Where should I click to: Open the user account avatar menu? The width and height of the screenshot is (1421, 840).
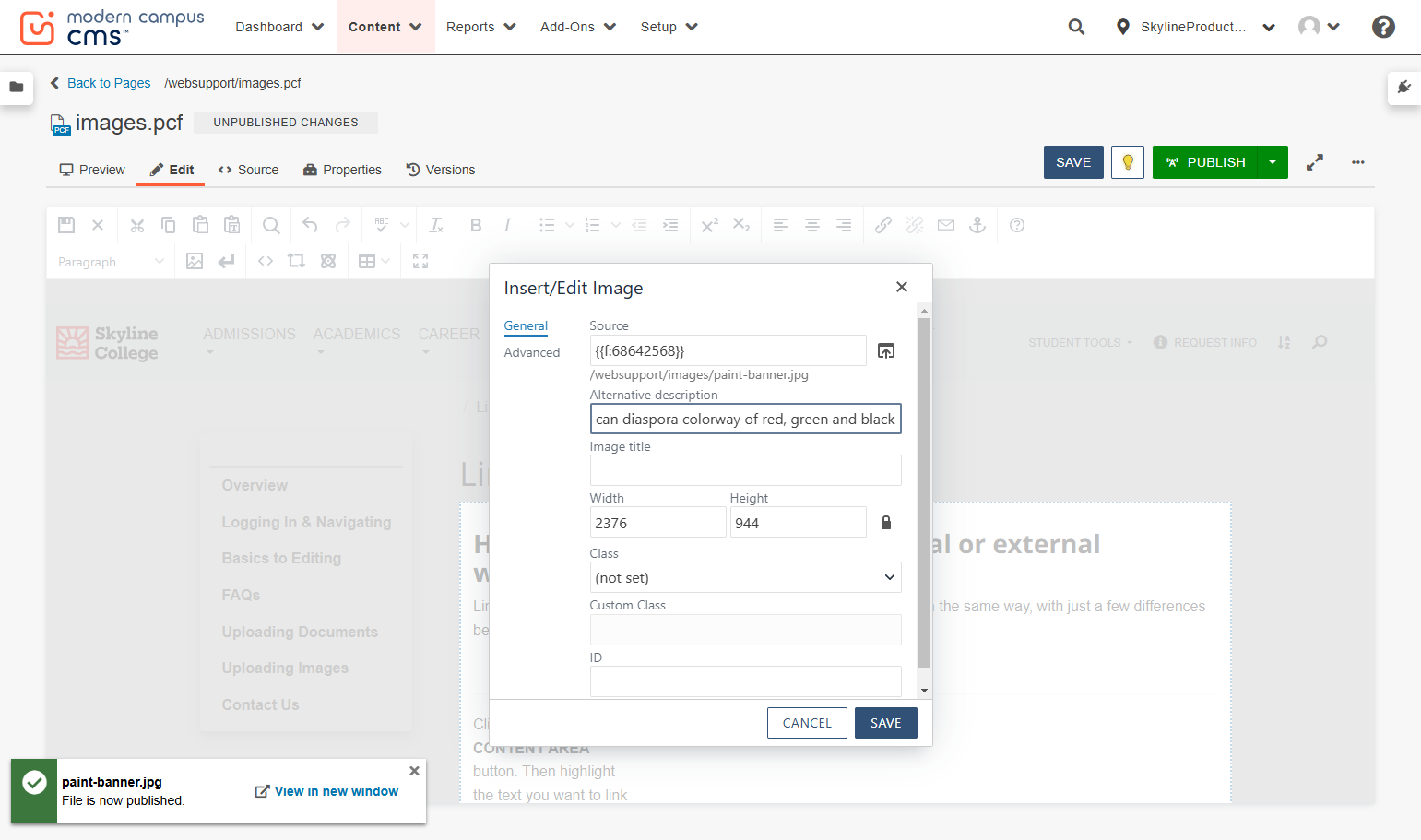pos(1319,27)
